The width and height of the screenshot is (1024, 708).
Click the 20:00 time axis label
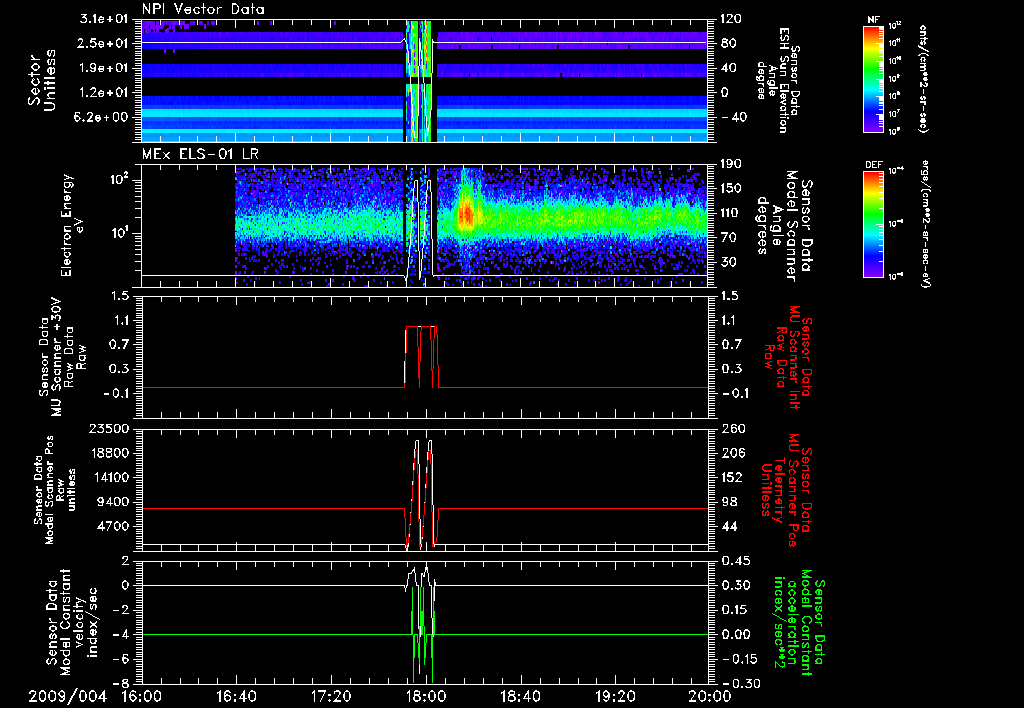coord(710,696)
